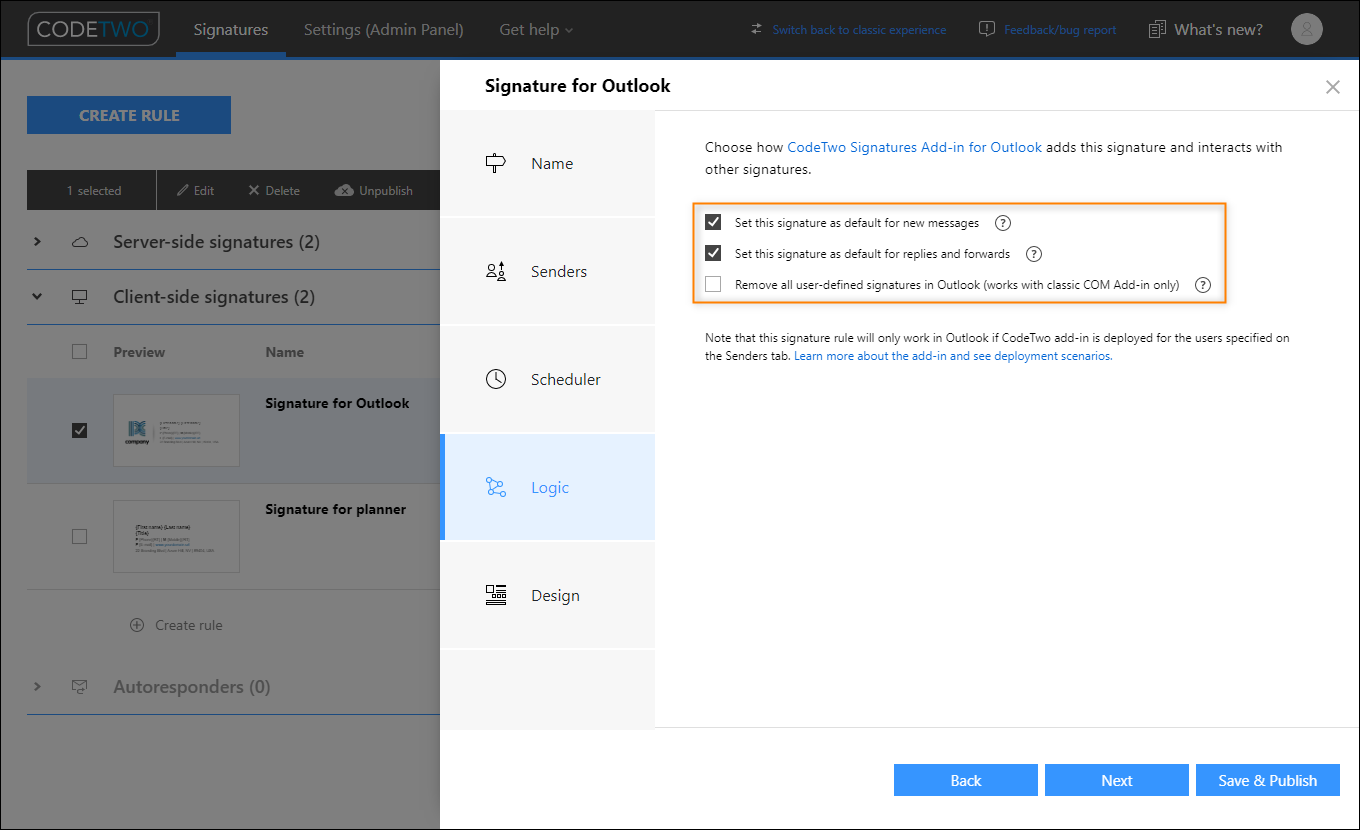Click the '1 selected' label
The width and height of the screenshot is (1360, 830).
click(93, 190)
